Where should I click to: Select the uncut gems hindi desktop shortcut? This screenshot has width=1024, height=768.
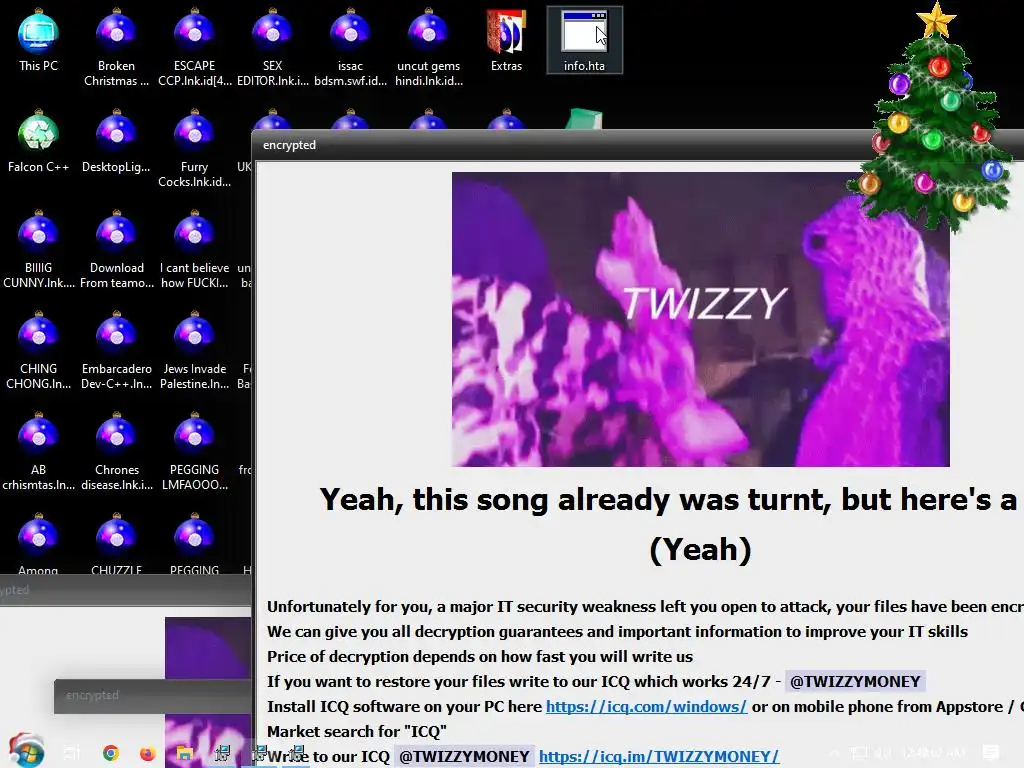428,48
